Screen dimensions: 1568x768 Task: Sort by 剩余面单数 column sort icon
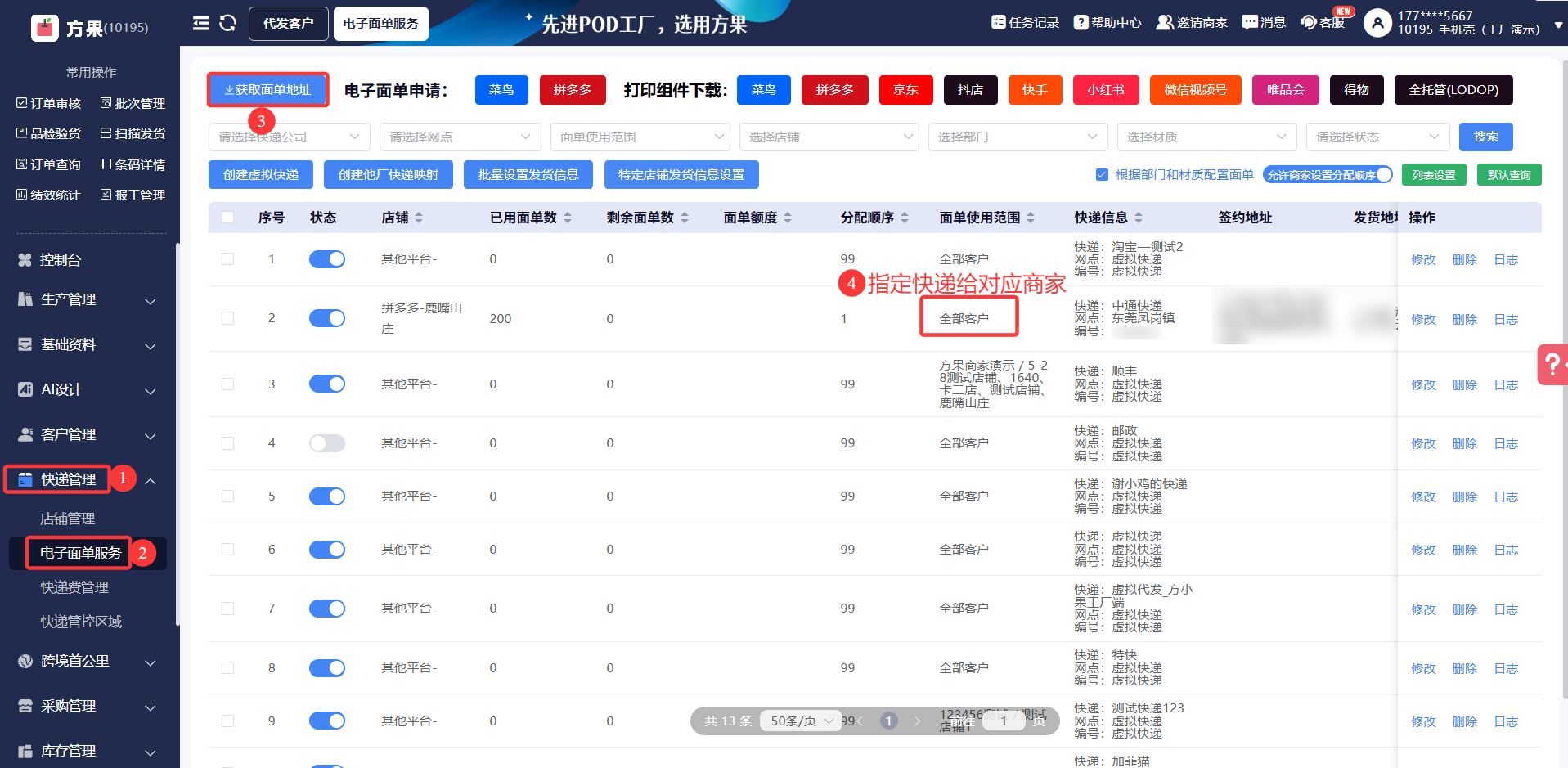pos(685,218)
